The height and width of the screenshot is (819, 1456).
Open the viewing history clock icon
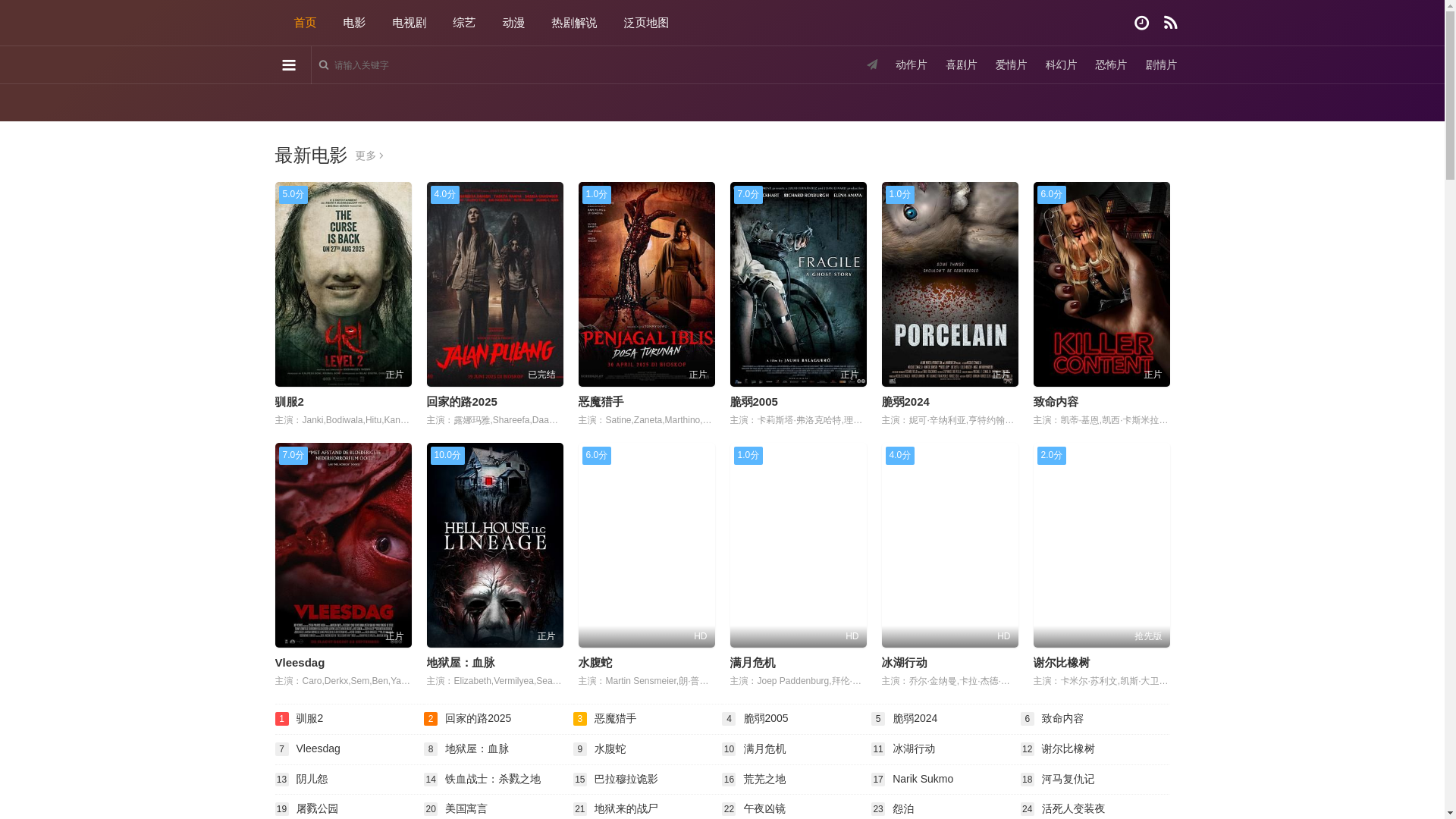point(1141,23)
